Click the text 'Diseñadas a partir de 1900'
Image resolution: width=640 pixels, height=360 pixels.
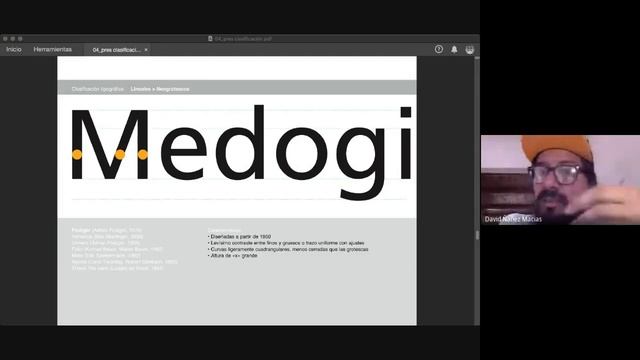[x=241, y=237]
